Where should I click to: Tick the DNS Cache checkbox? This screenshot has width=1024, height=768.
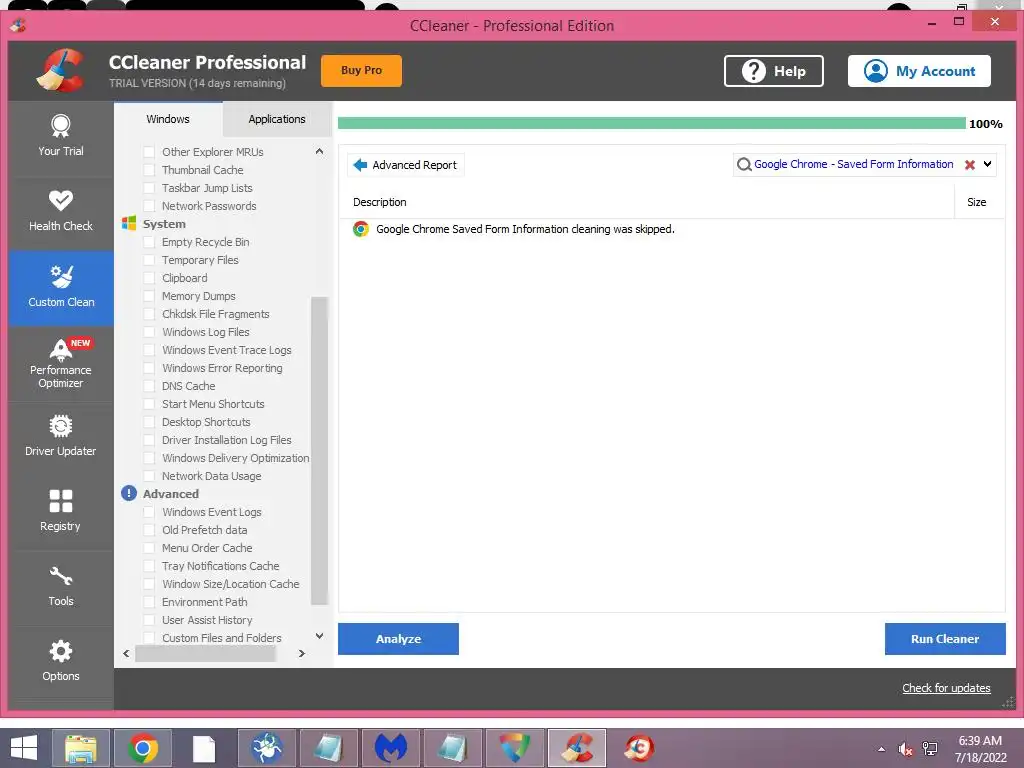pos(149,386)
